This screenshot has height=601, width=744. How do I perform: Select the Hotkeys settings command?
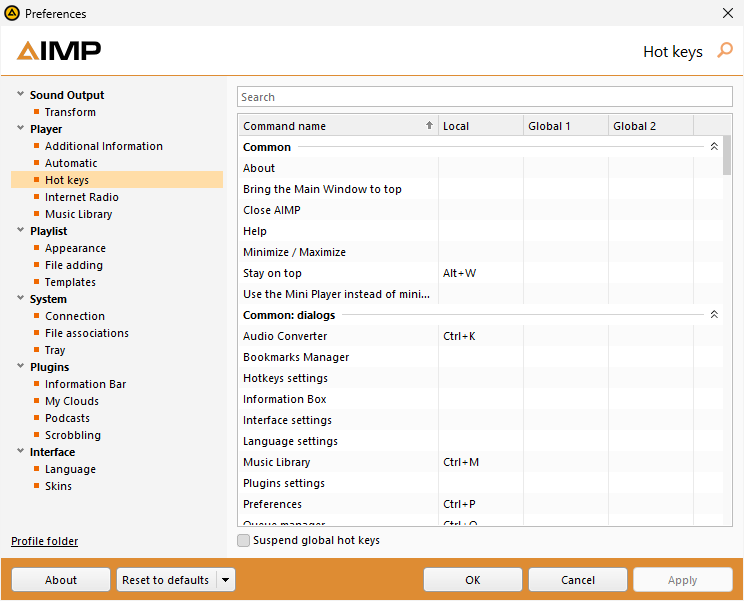pyautogui.click(x=480, y=378)
